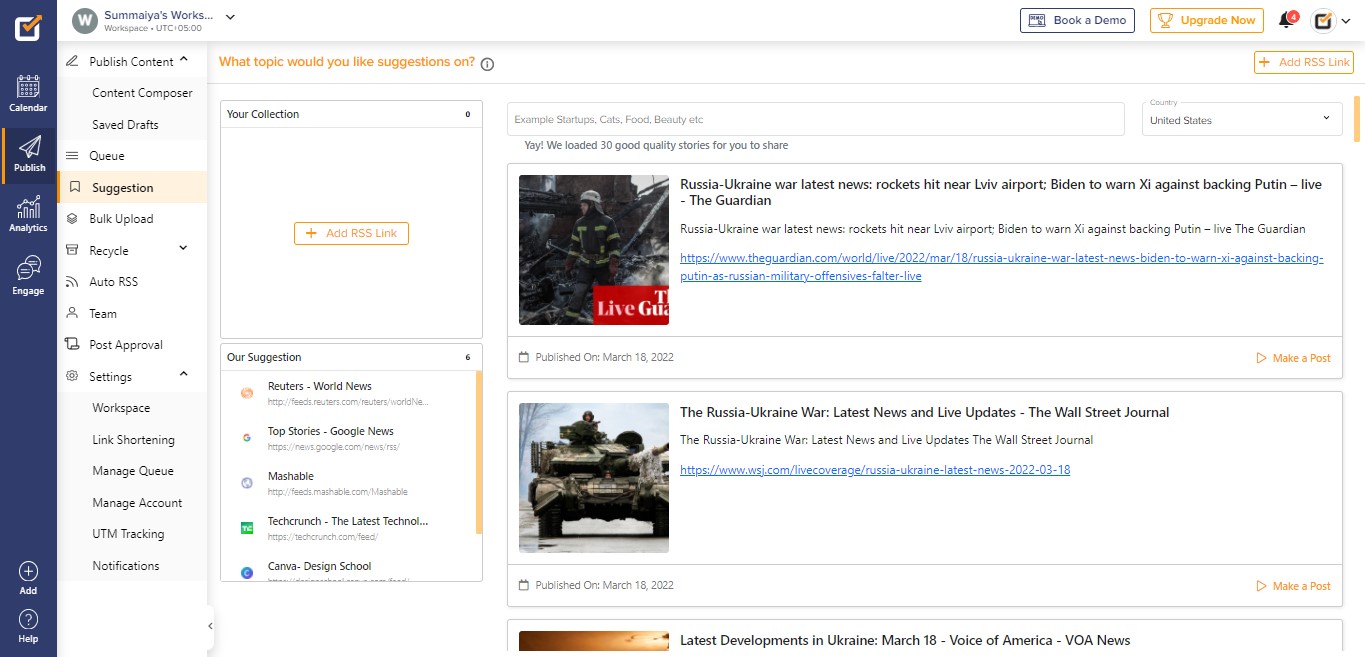Open the Guardian article URL link

click(x=1001, y=267)
